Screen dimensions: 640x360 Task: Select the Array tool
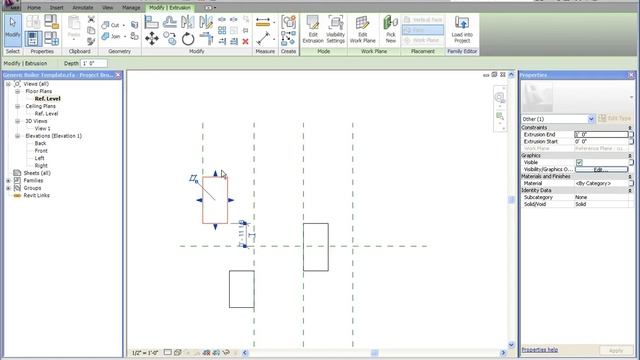click(x=222, y=30)
